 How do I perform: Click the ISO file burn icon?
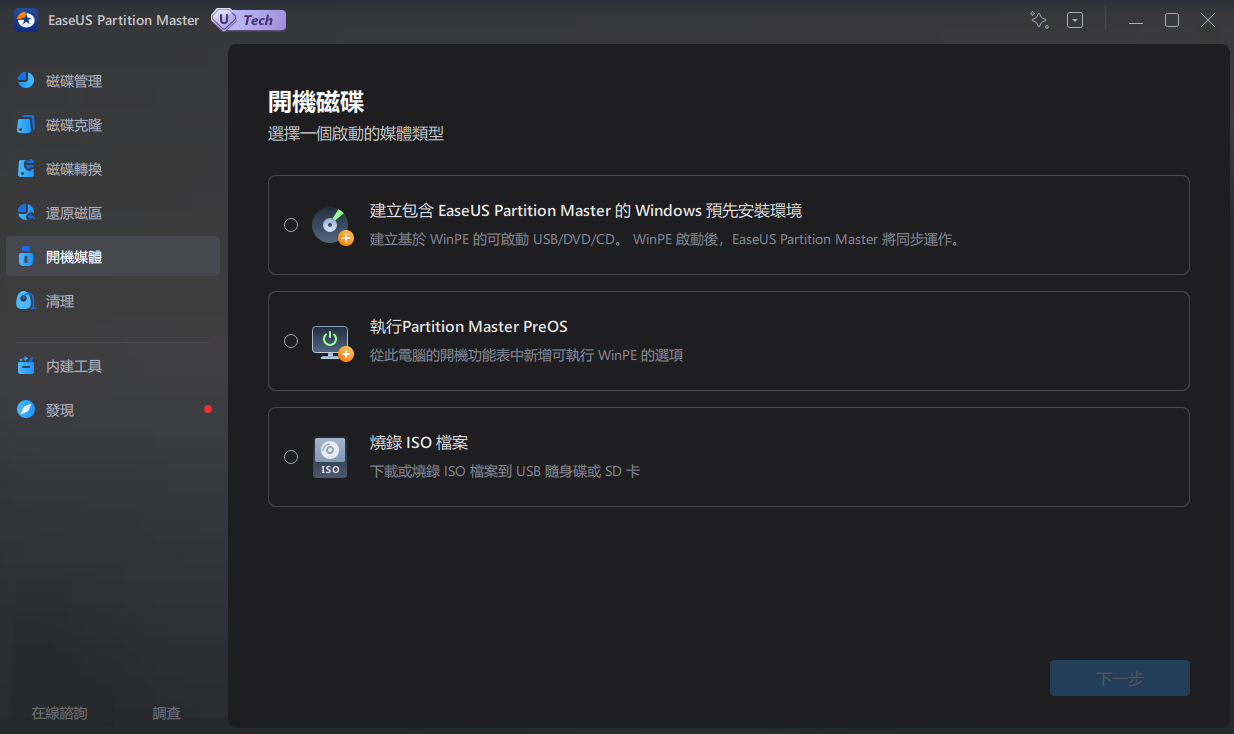(x=330, y=457)
